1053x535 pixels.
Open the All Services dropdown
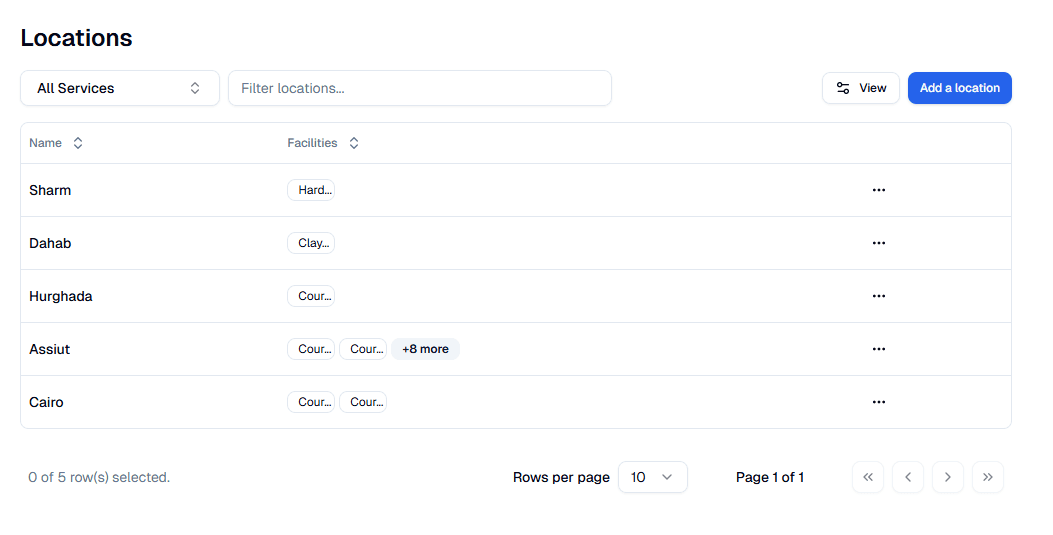pyautogui.click(x=120, y=88)
